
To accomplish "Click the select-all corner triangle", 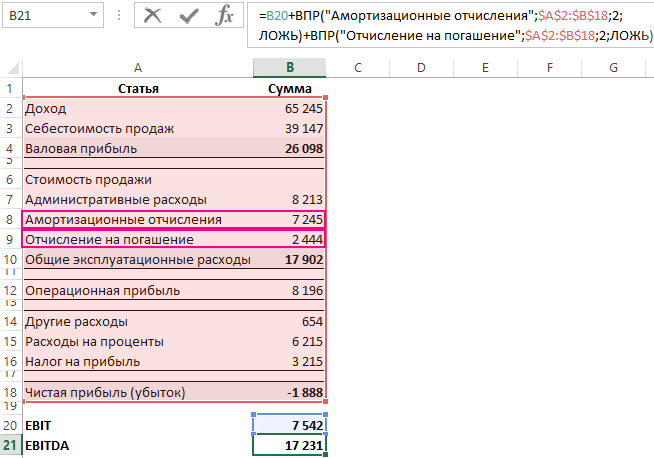I will [x=14, y=68].
